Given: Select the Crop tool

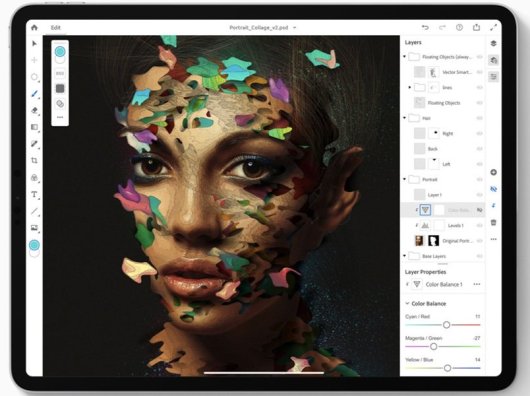Looking at the screenshot, I should click(x=34, y=160).
